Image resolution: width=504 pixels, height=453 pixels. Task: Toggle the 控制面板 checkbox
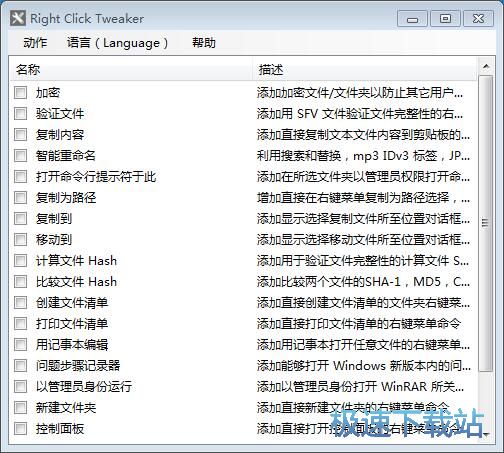pyautogui.click(x=20, y=429)
